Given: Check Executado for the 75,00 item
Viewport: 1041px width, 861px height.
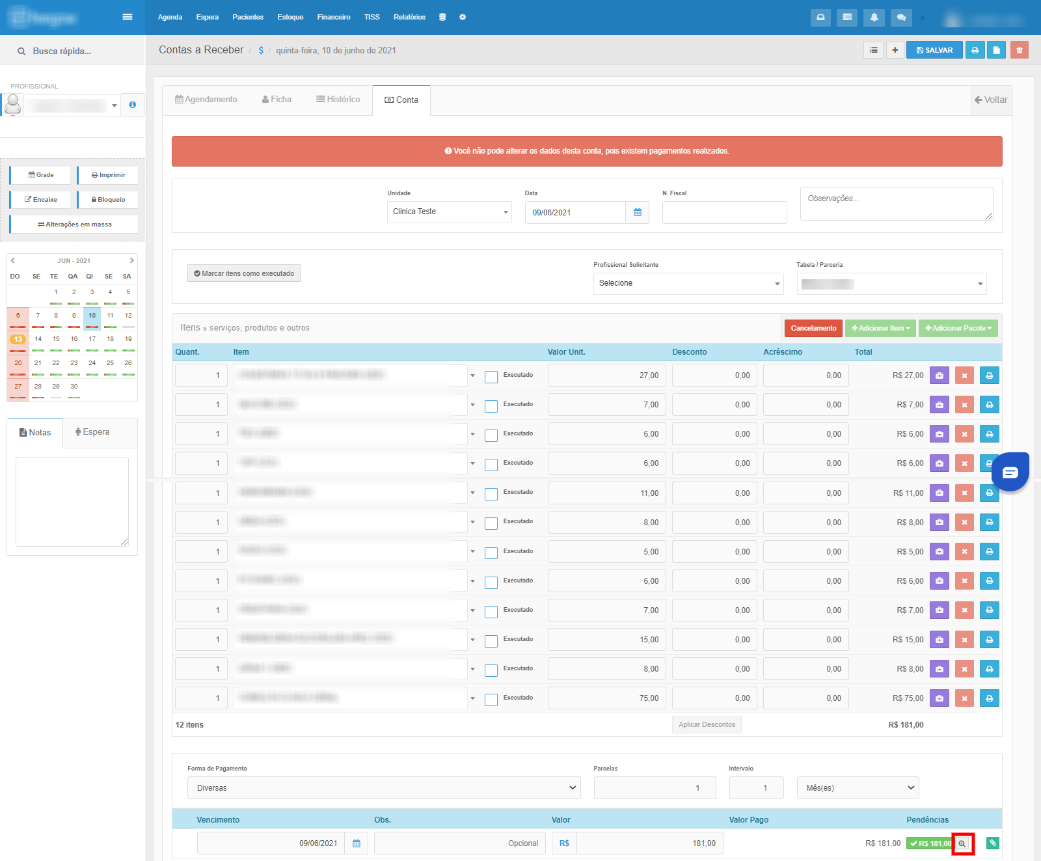Looking at the screenshot, I should [491, 699].
